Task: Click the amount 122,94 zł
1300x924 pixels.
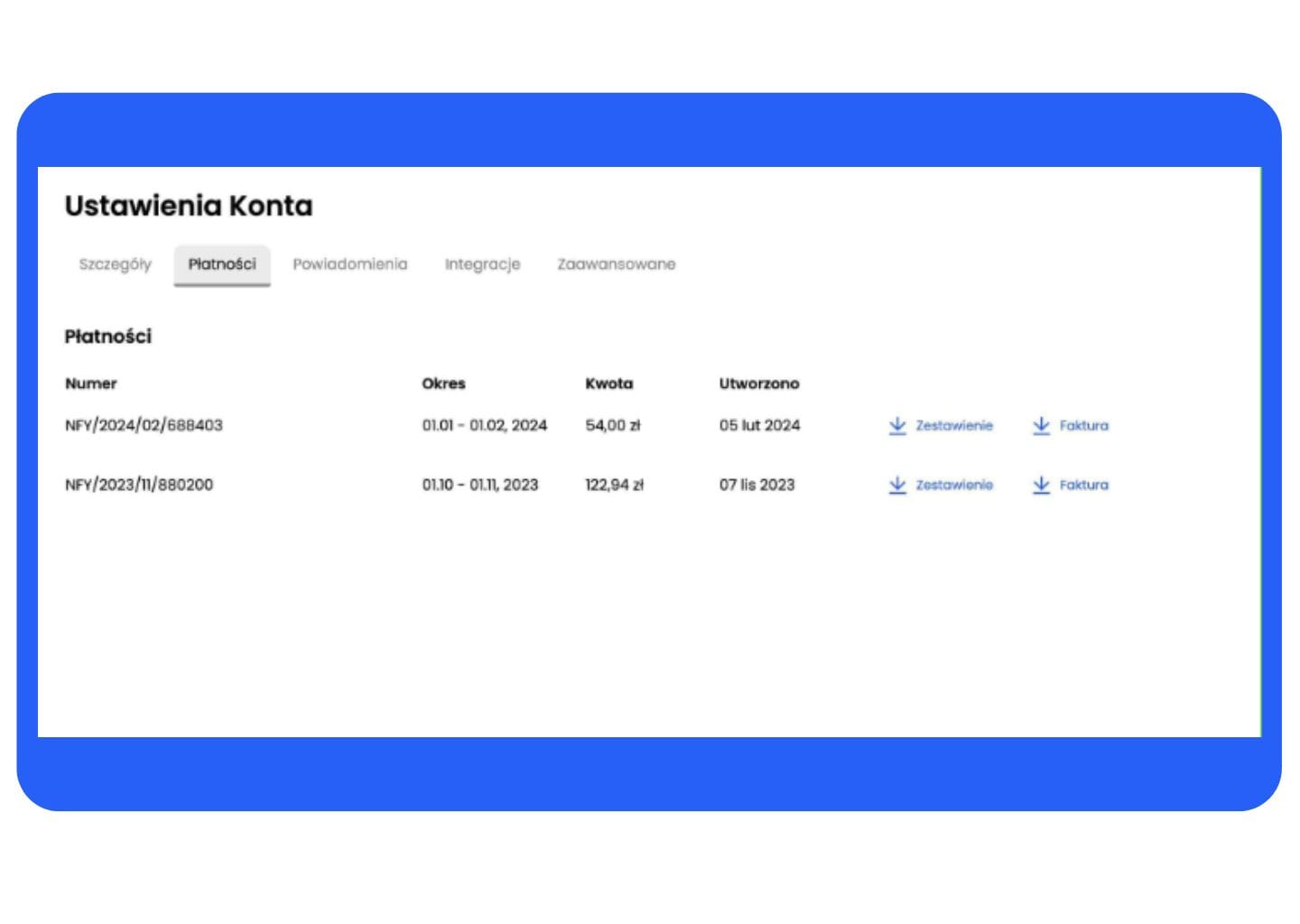Action: [x=615, y=485]
